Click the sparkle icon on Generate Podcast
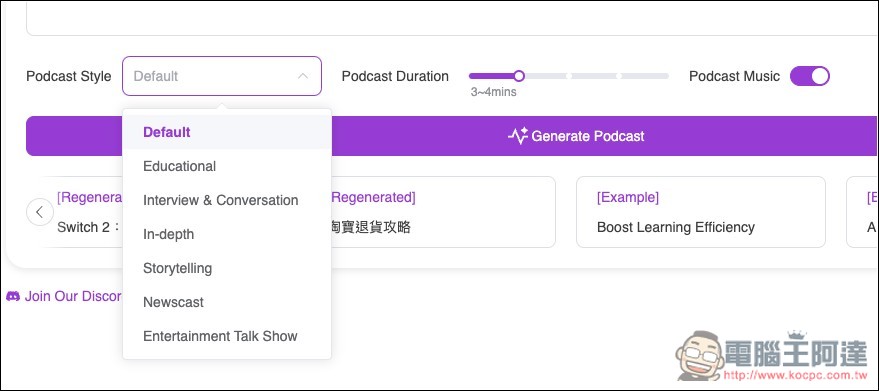The height and width of the screenshot is (391, 879). pyautogui.click(x=518, y=136)
